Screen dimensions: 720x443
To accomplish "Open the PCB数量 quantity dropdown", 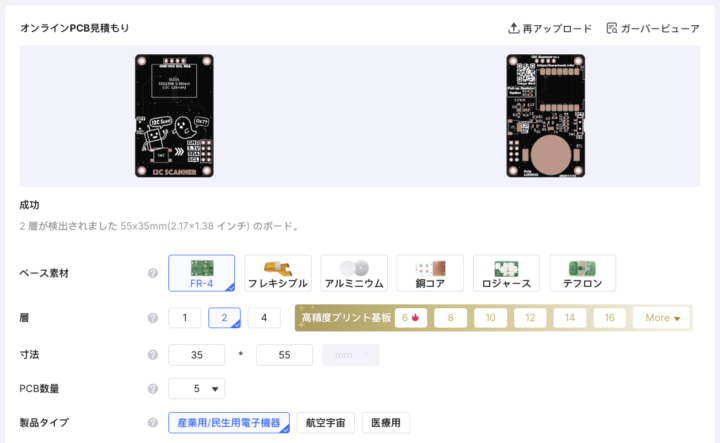I will point(197,388).
